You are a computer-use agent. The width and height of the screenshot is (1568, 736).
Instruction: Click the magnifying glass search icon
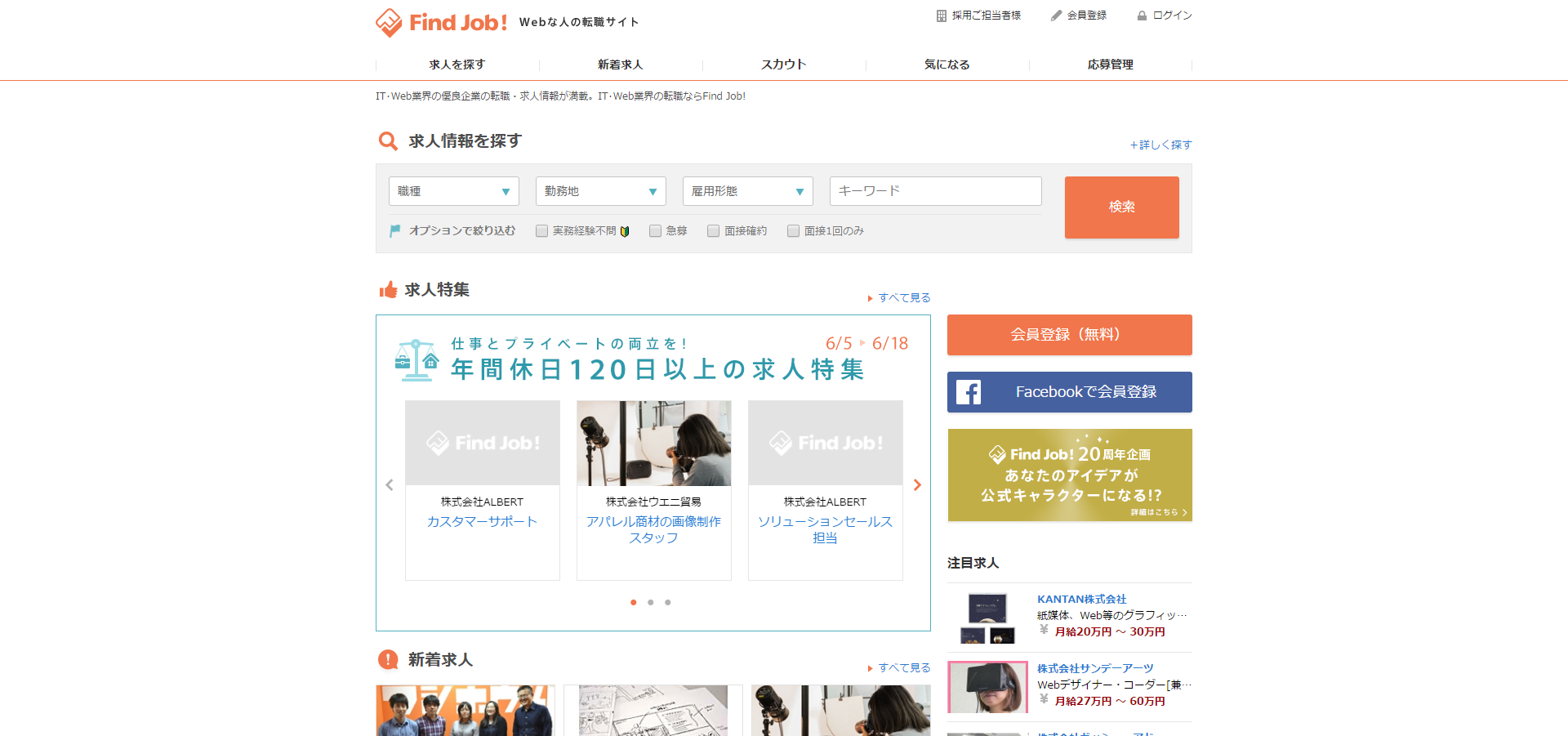(388, 141)
